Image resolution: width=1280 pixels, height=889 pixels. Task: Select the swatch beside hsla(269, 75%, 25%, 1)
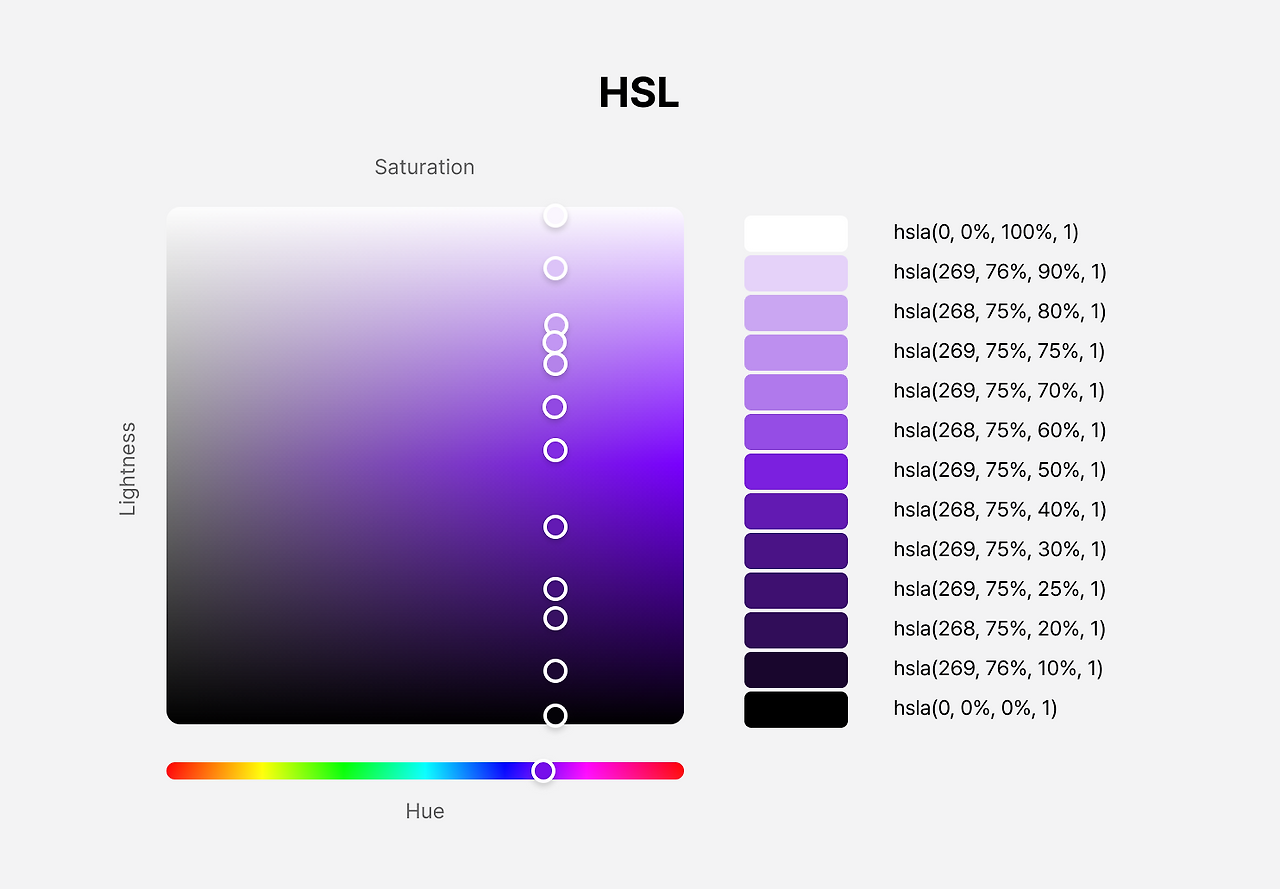[x=796, y=590]
